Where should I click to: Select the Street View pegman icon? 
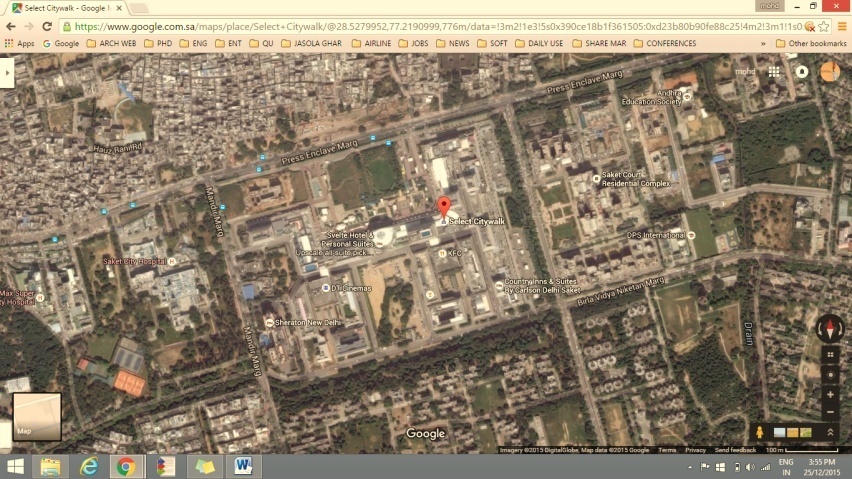[760, 432]
